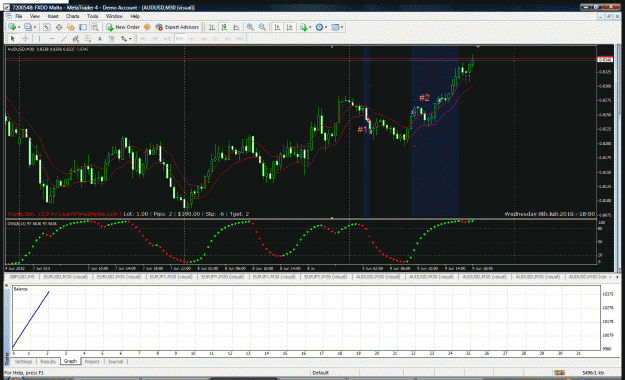The image size is (625, 380).
Task: Open the Insert menu
Action: point(53,16)
